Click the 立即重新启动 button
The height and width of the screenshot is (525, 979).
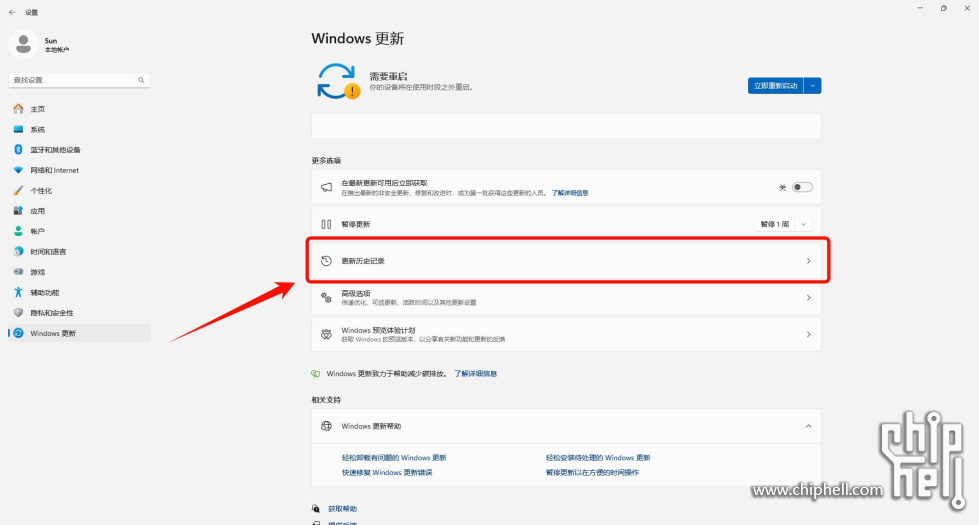775,86
